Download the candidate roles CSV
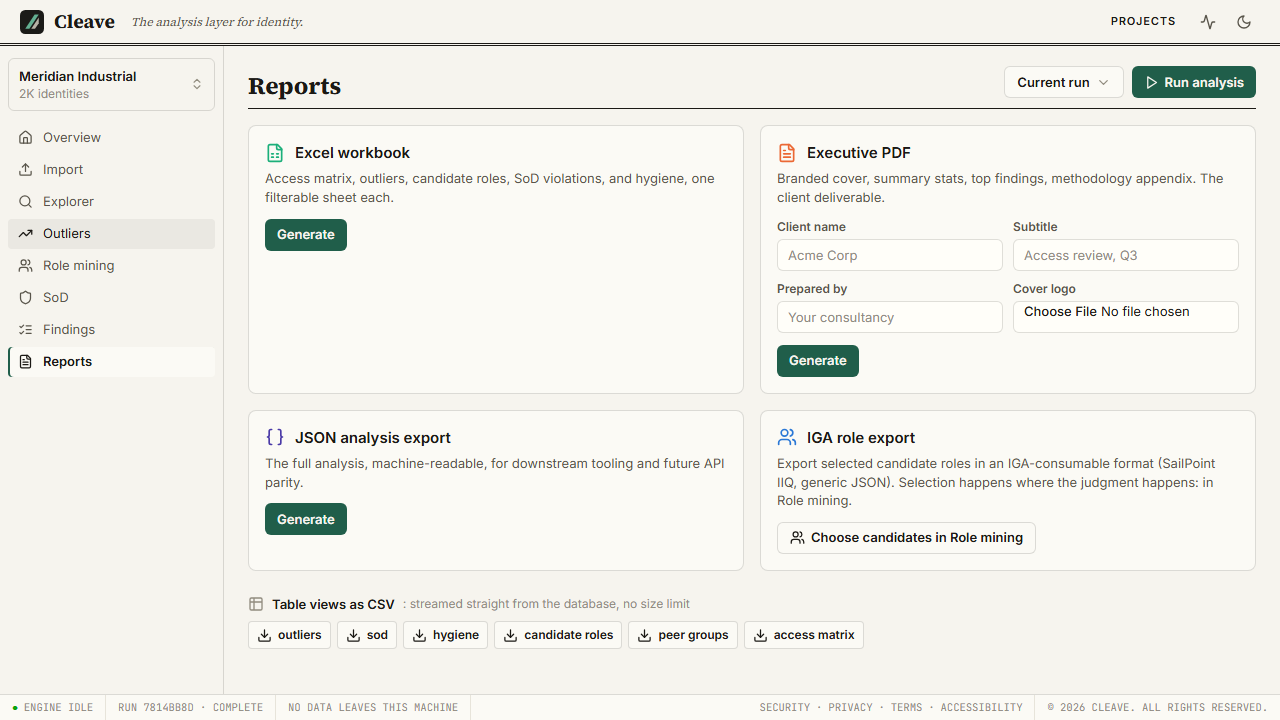 click(x=558, y=635)
